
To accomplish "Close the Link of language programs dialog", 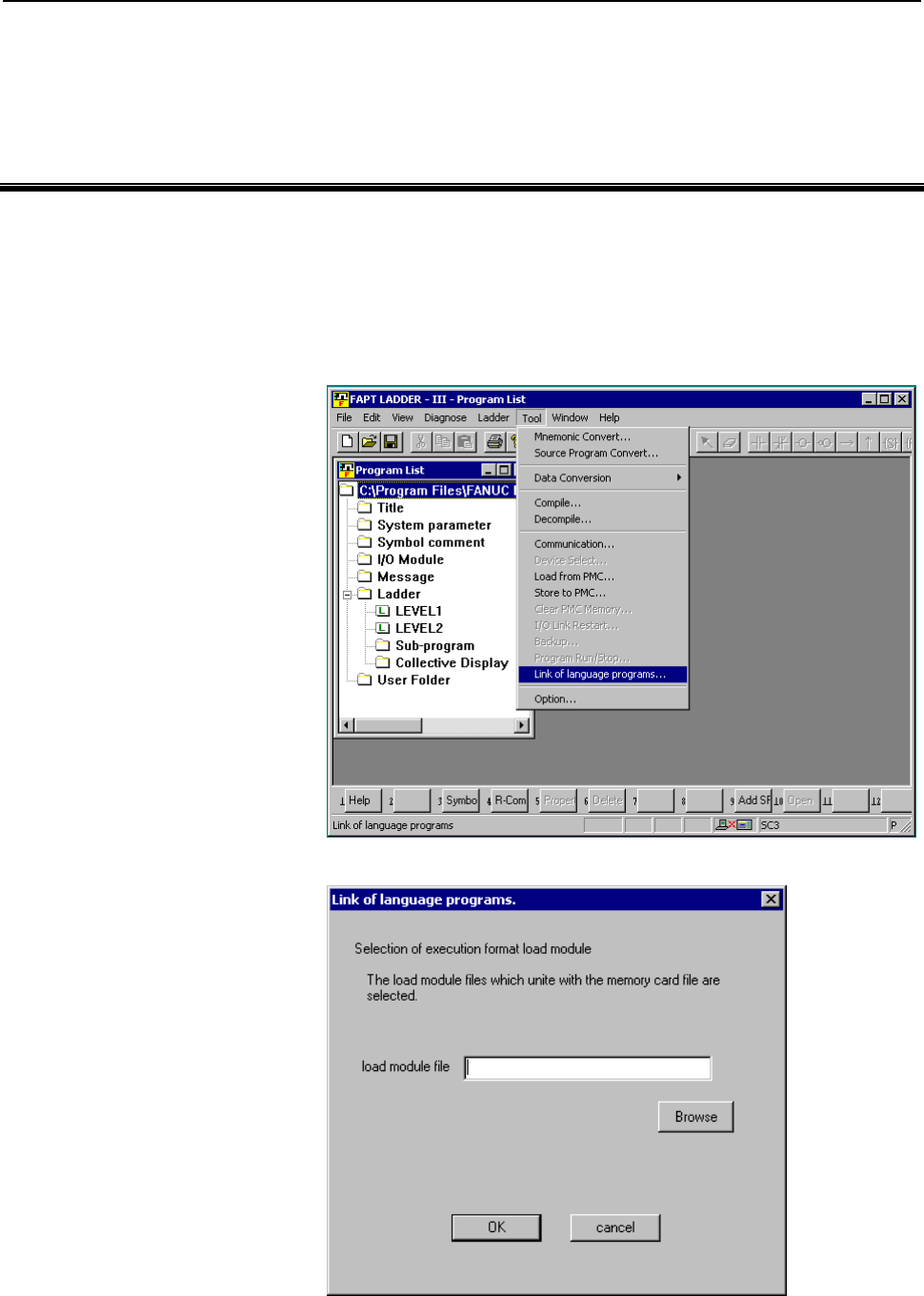I will pos(772,900).
